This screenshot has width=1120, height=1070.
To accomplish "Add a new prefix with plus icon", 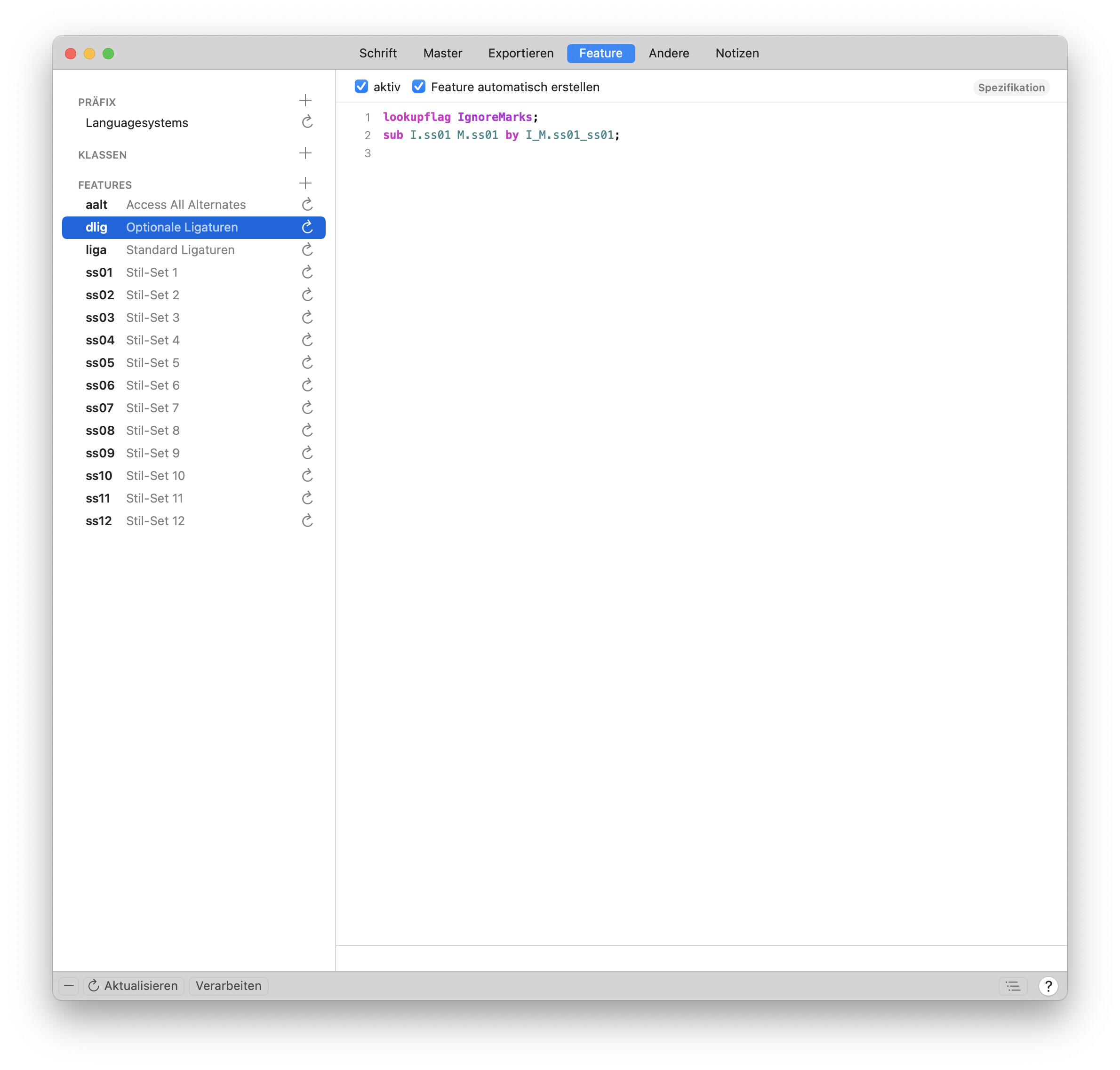I will (x=305, y=100).
